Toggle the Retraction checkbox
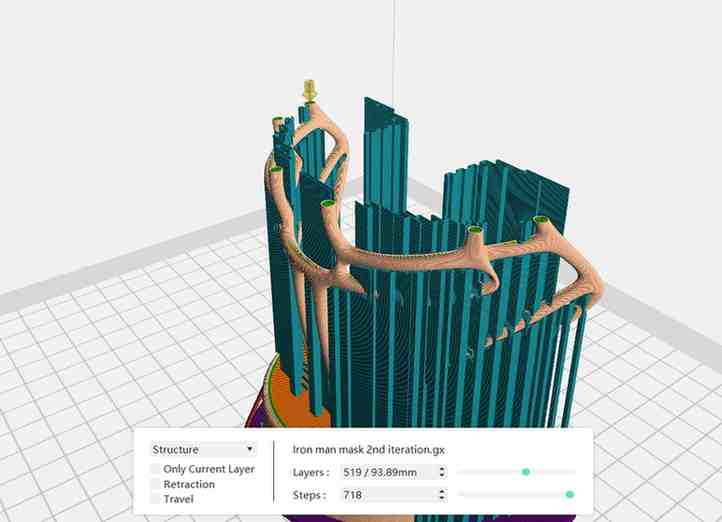The image size is (722, 522). [x=155, y=484]
